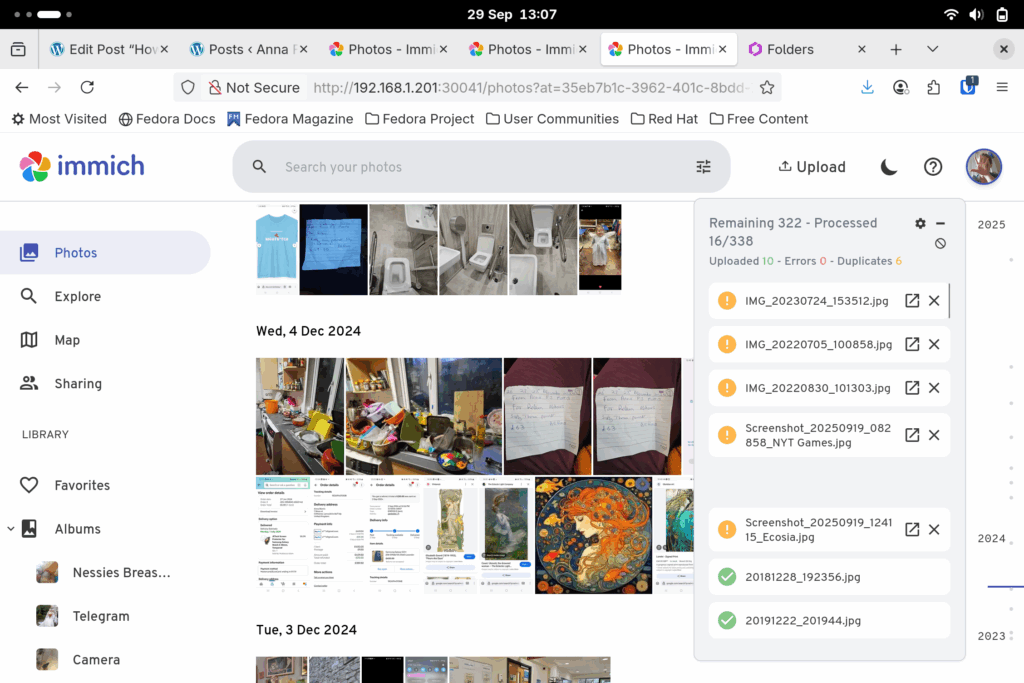Open the user profile avatar
Image resolution: width=1024 pixels, height=683 pixels.
pos(983,167)
